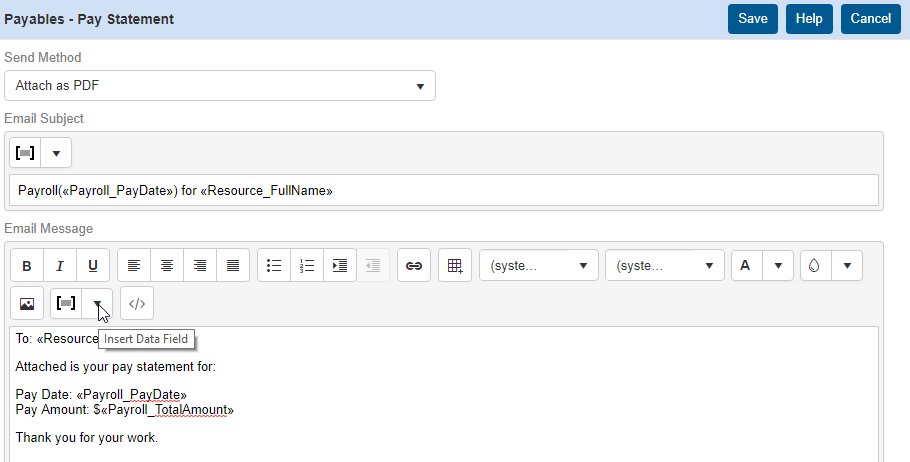Justify the message text
Screen dimensions: 910x462
click(233, 266)
